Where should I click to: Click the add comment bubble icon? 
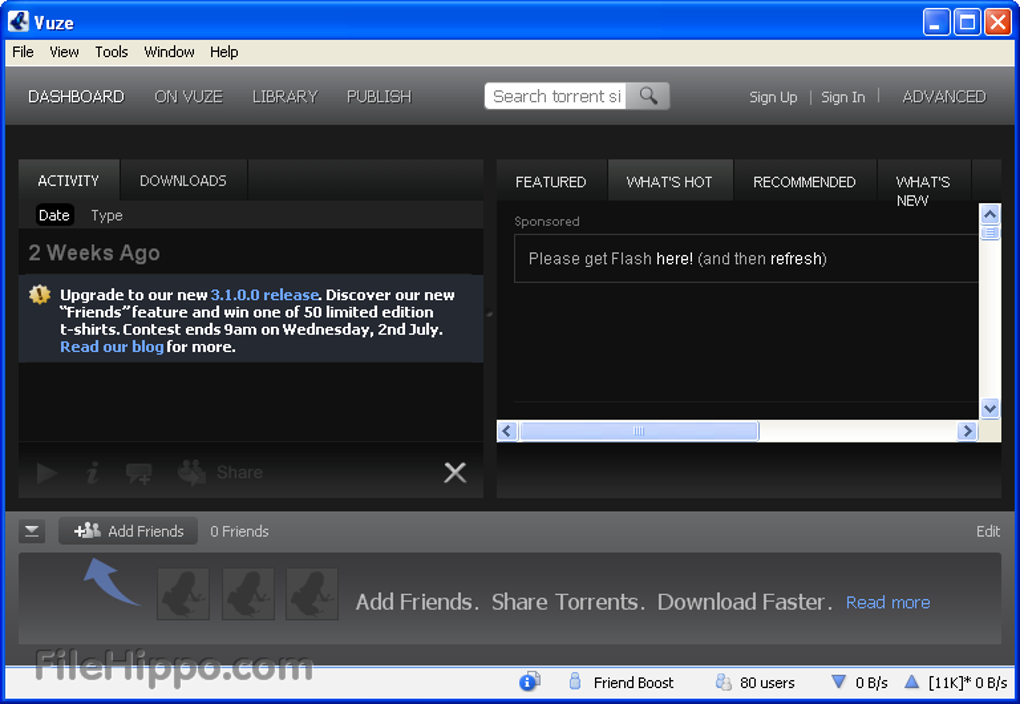tap(139, 474)
